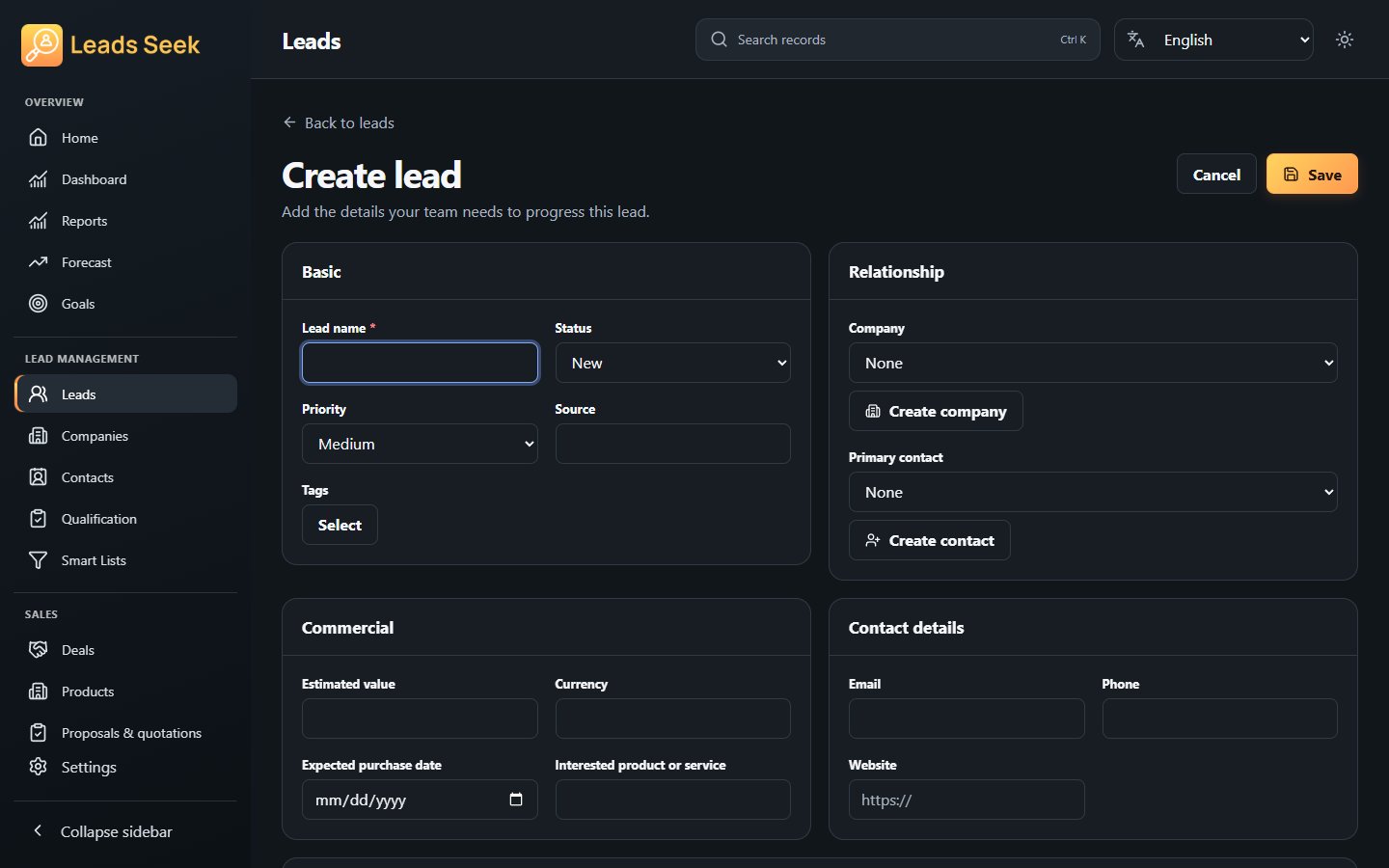The width and height of the screenshot is (1389, 868).
Task: Click the Estimated value field
Action: pos(420,719)
